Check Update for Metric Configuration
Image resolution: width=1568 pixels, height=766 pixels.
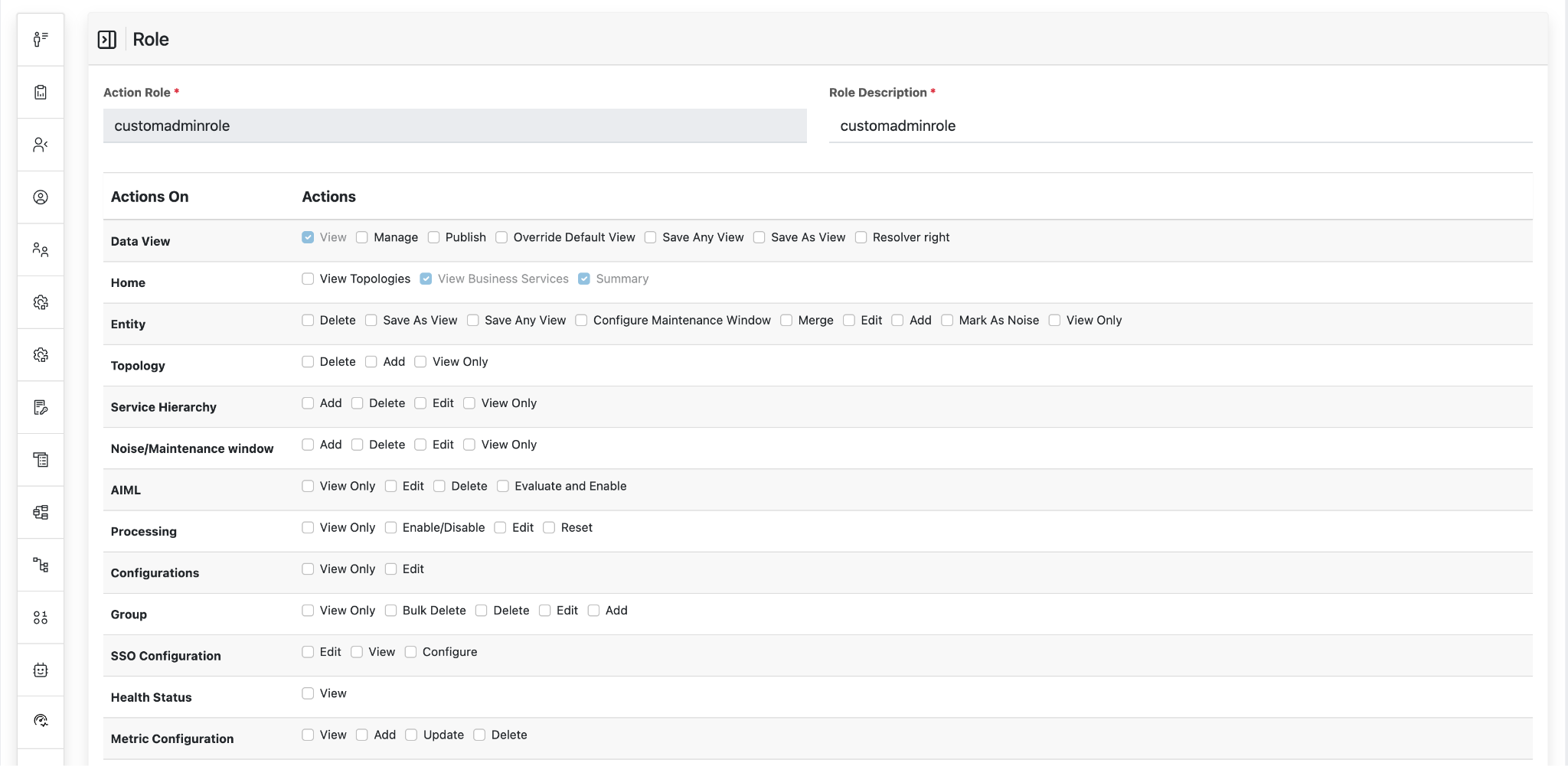point(411,735)
